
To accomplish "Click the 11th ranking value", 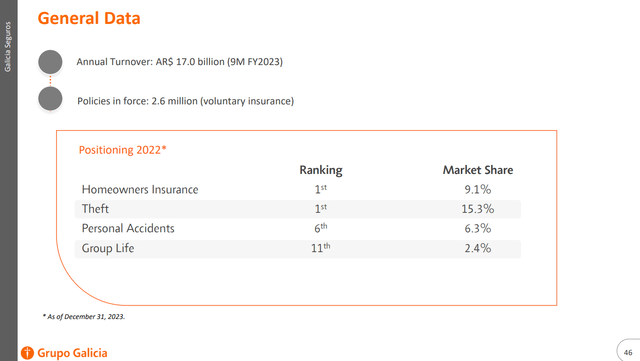I will pyautogui.click(x=320, y=248).
